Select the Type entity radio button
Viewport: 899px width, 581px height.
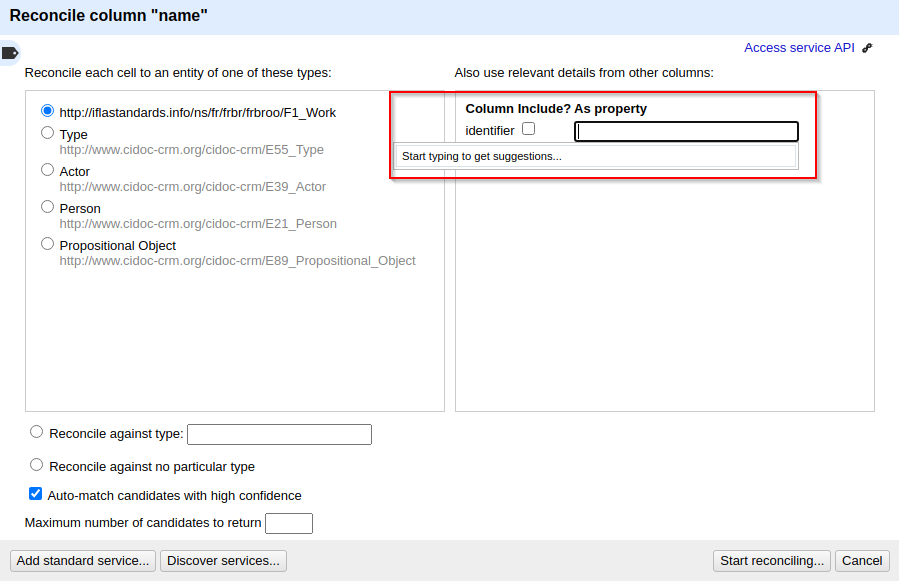coord(47,132)
